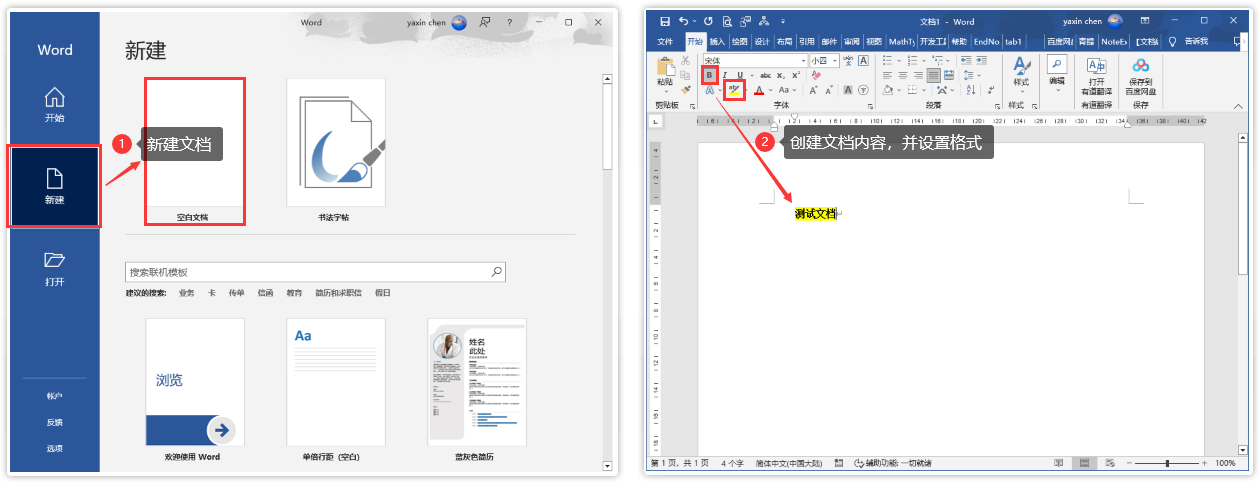Undo the last action in document window
The image size is (1260, 483).
pos(682,21)
